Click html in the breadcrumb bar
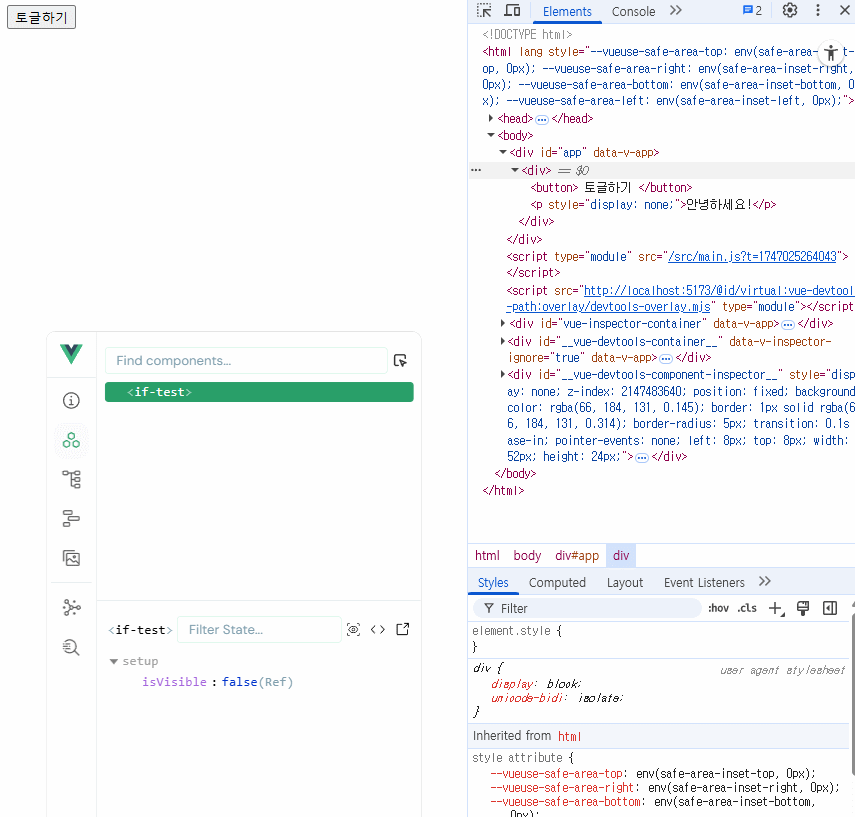Screen dimensions: 855x817 (487, 556)
